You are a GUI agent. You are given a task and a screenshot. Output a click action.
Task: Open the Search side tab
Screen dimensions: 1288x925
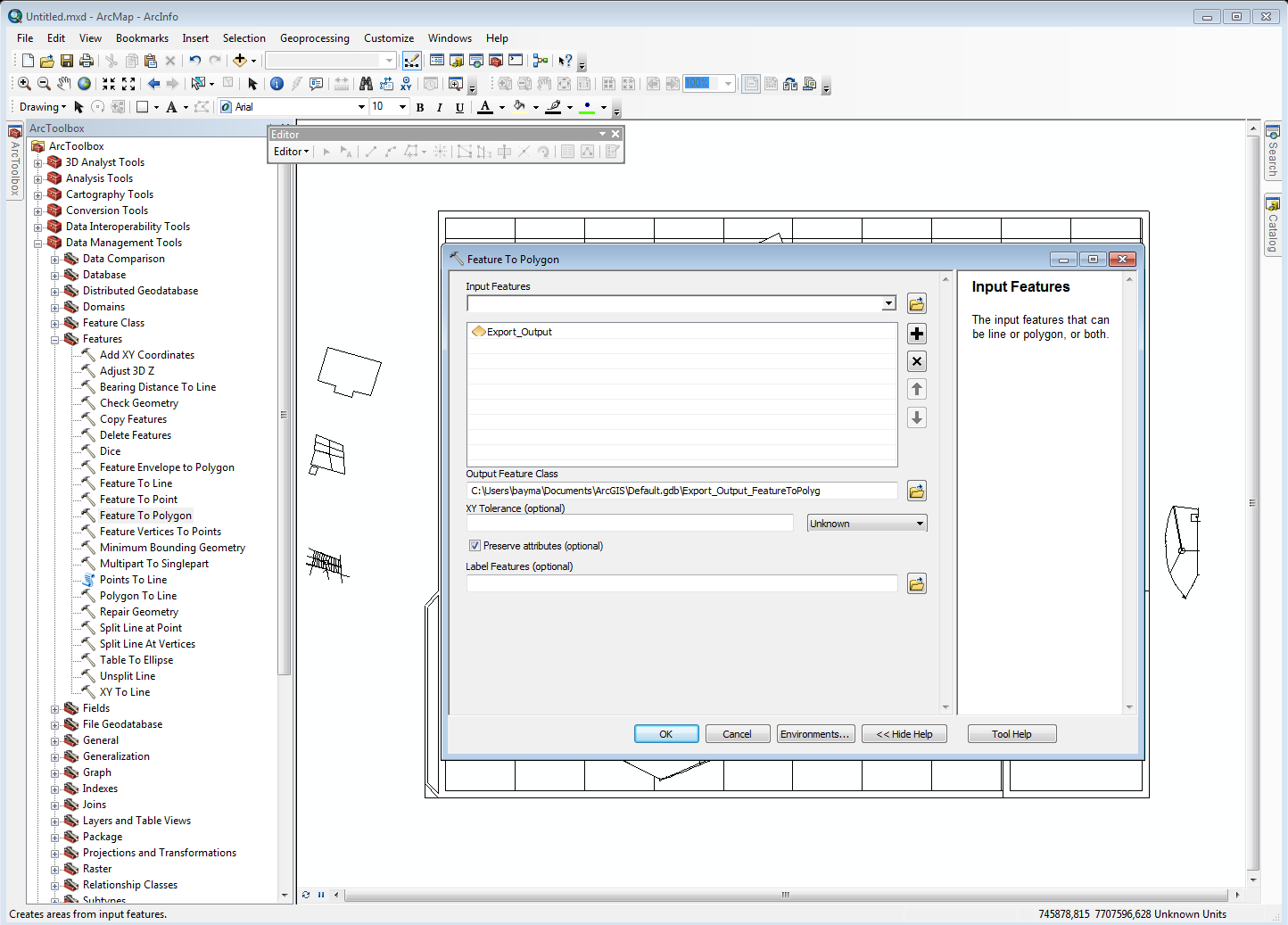[x=1273, y=152]
